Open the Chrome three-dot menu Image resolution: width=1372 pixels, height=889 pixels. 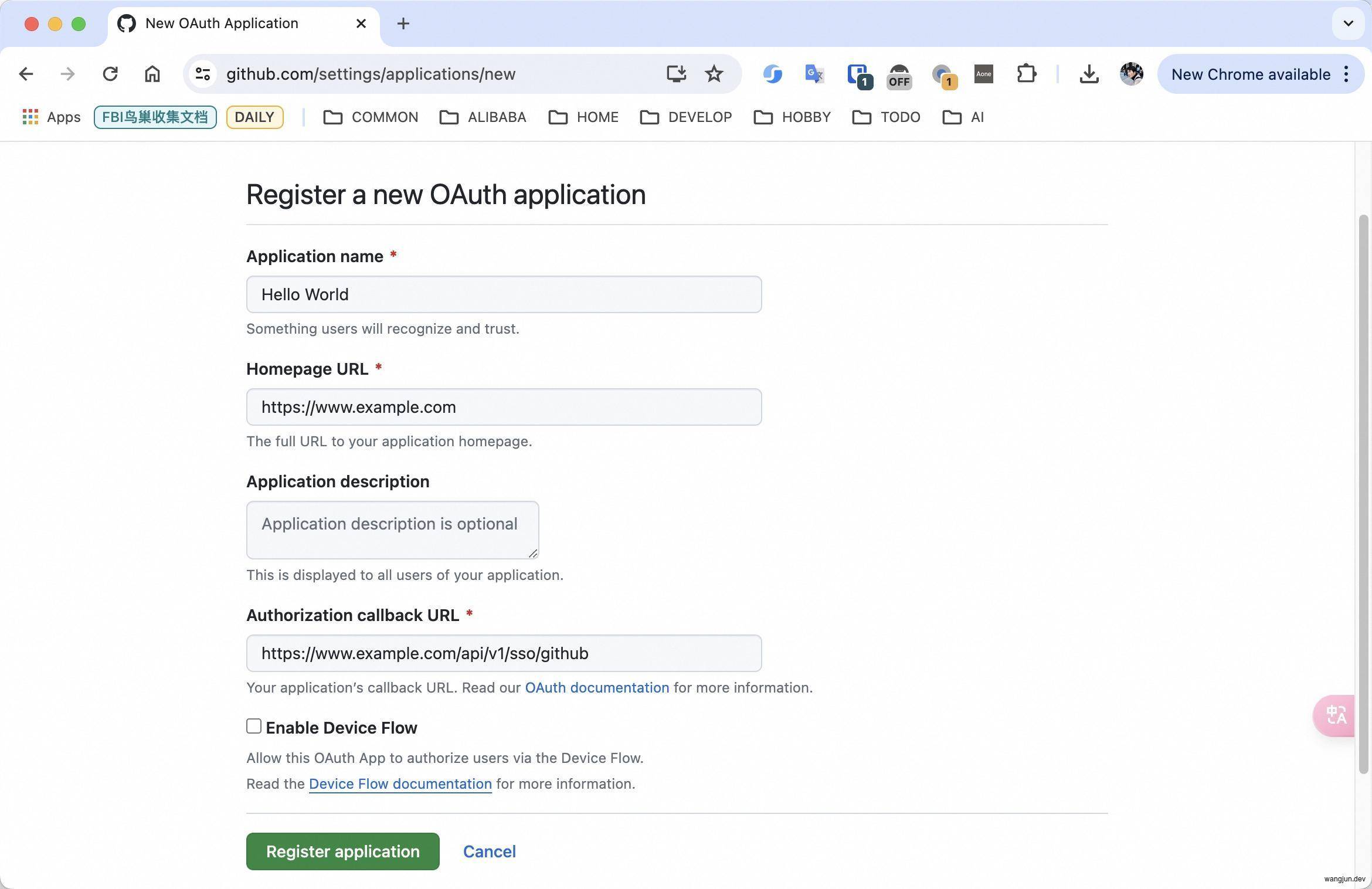pyautogui.click(x=1347, y=74)
